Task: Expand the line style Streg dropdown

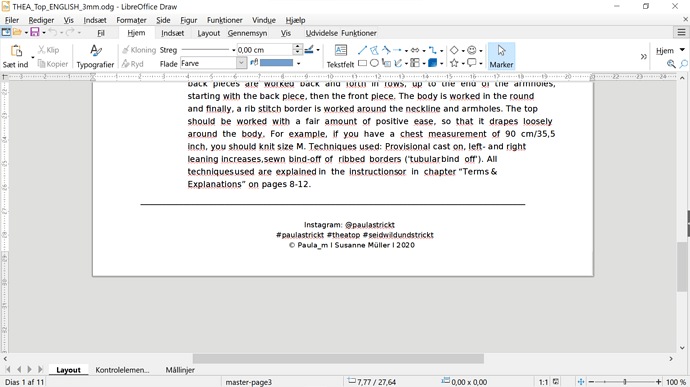Action: pos(233,50)
